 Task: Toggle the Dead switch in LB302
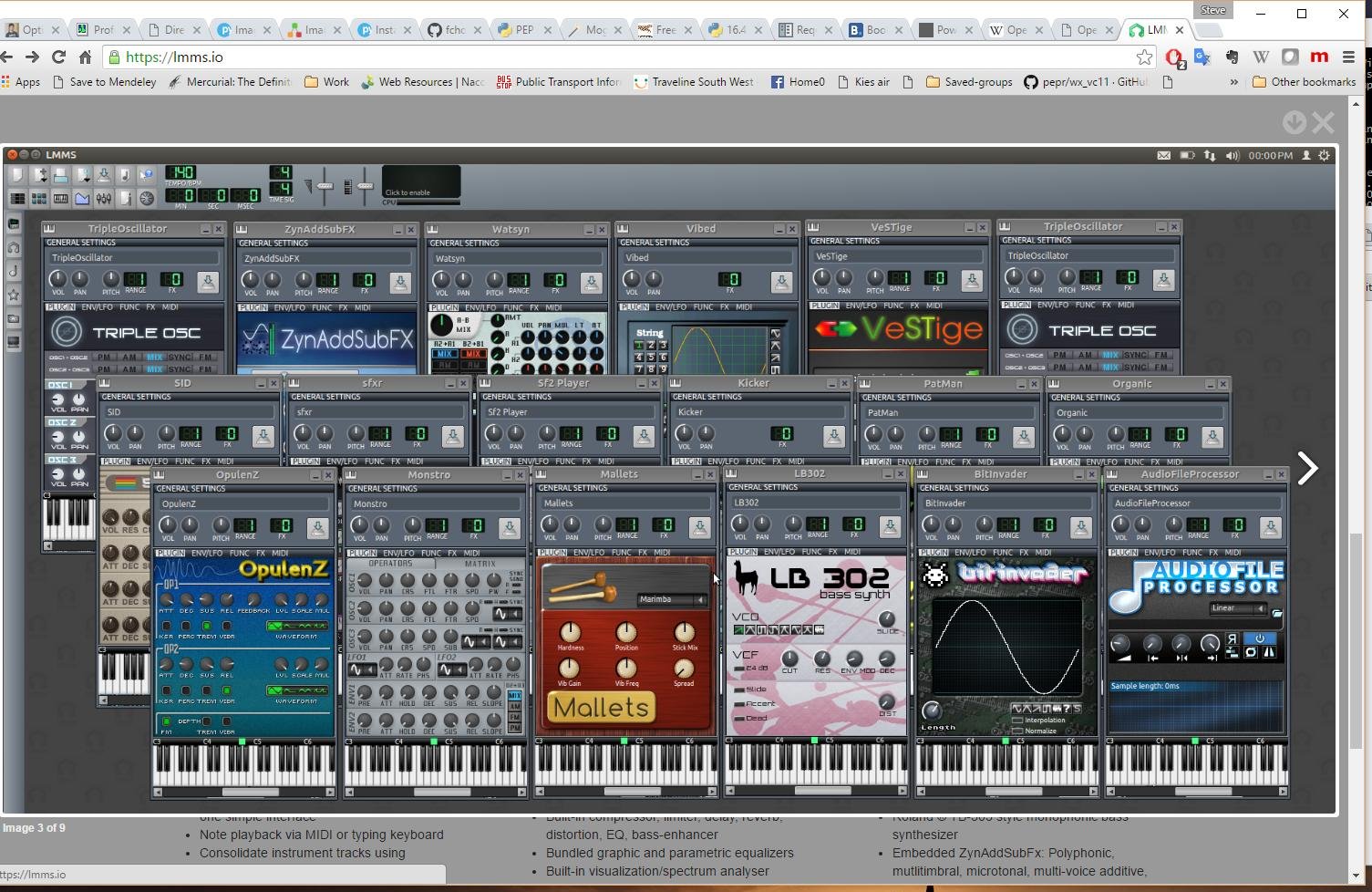(x=740, y=719)
